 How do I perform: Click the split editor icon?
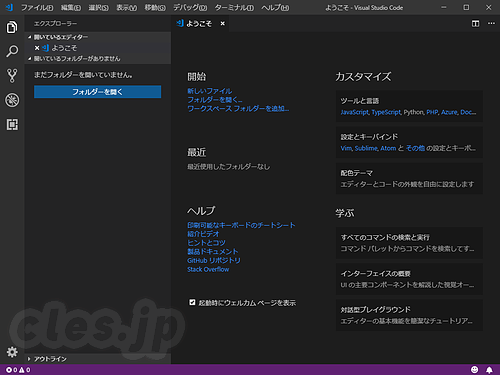pos(475,24)
